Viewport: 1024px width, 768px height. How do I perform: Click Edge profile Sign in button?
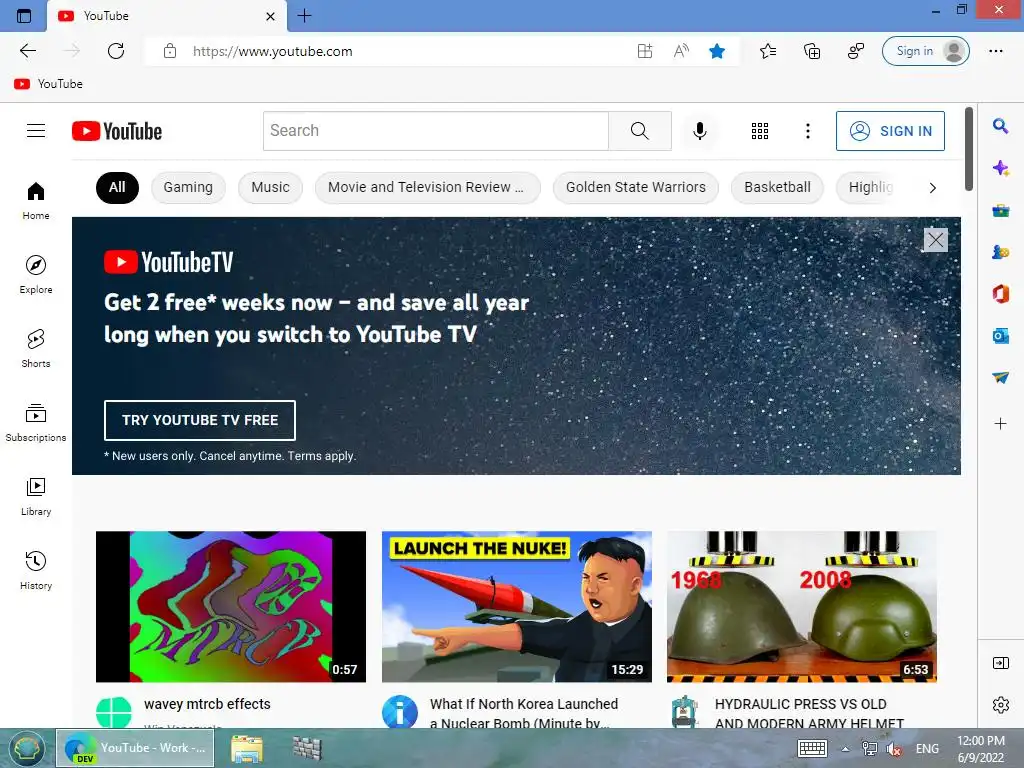[x=925, y=51]
